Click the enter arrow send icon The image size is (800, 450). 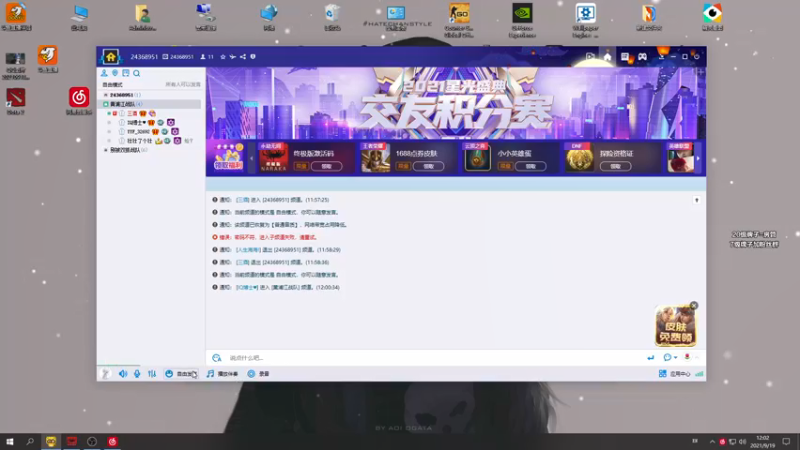[651, 358]
